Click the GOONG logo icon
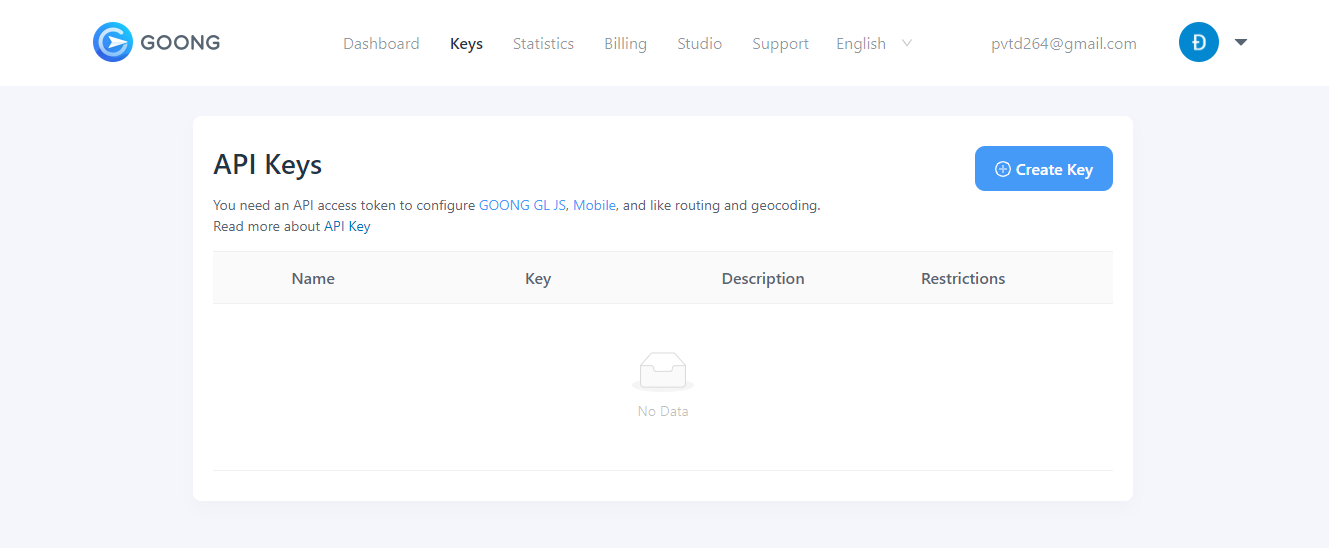Viewport: 1329px width, 548px height. [112, 43]
